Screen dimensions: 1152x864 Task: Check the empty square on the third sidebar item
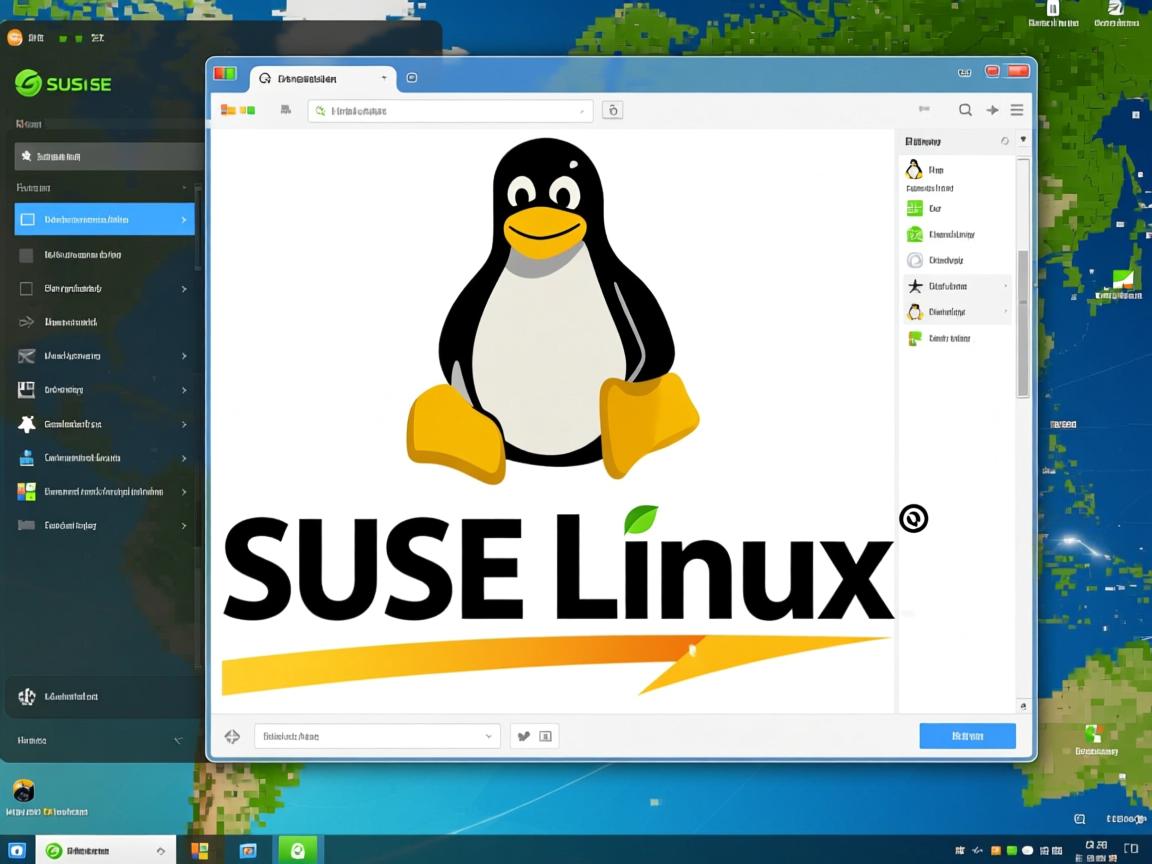pyautogui.click(x=24, y=288)
